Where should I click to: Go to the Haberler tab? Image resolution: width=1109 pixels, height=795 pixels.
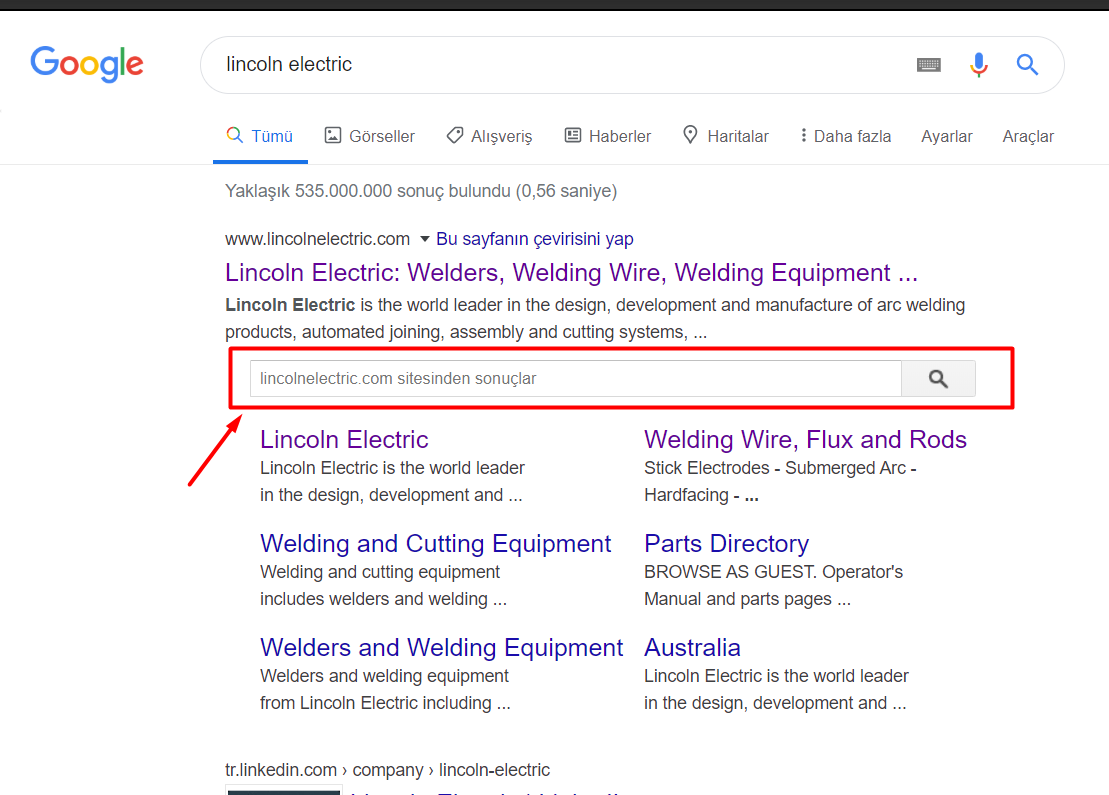(x=608, y=136)
